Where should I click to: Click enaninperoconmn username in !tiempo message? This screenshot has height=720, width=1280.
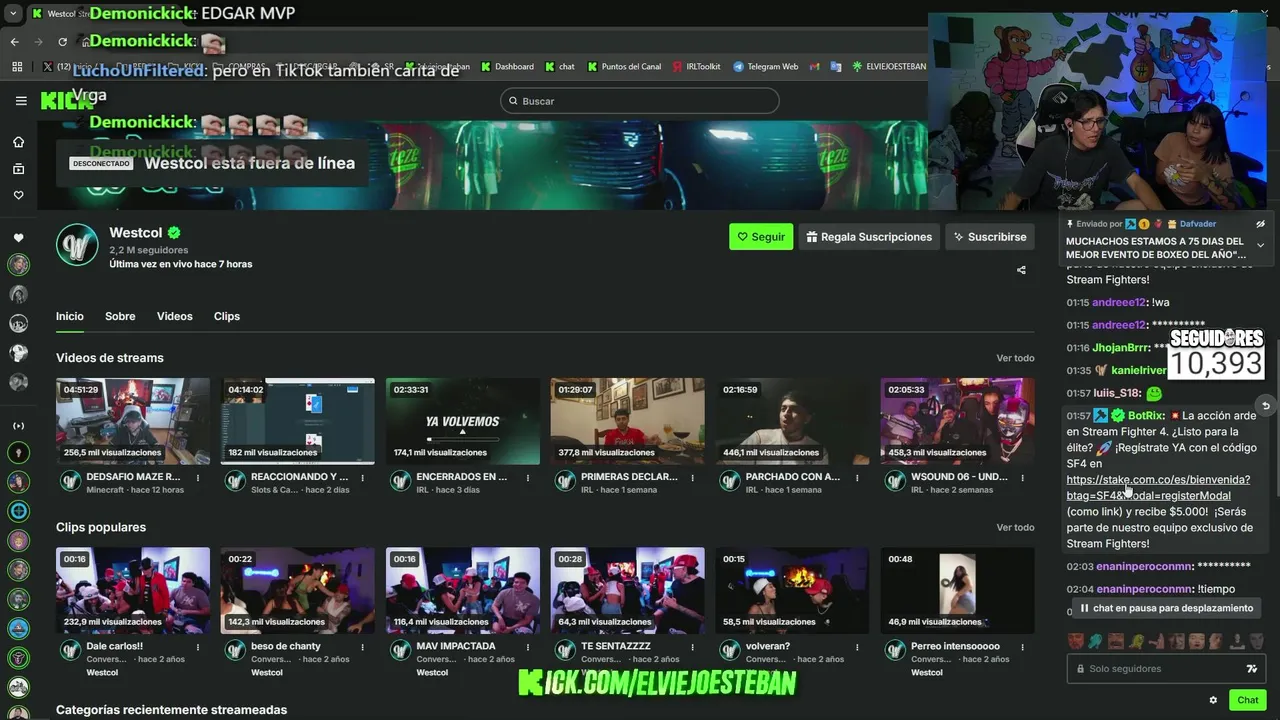1144,589
